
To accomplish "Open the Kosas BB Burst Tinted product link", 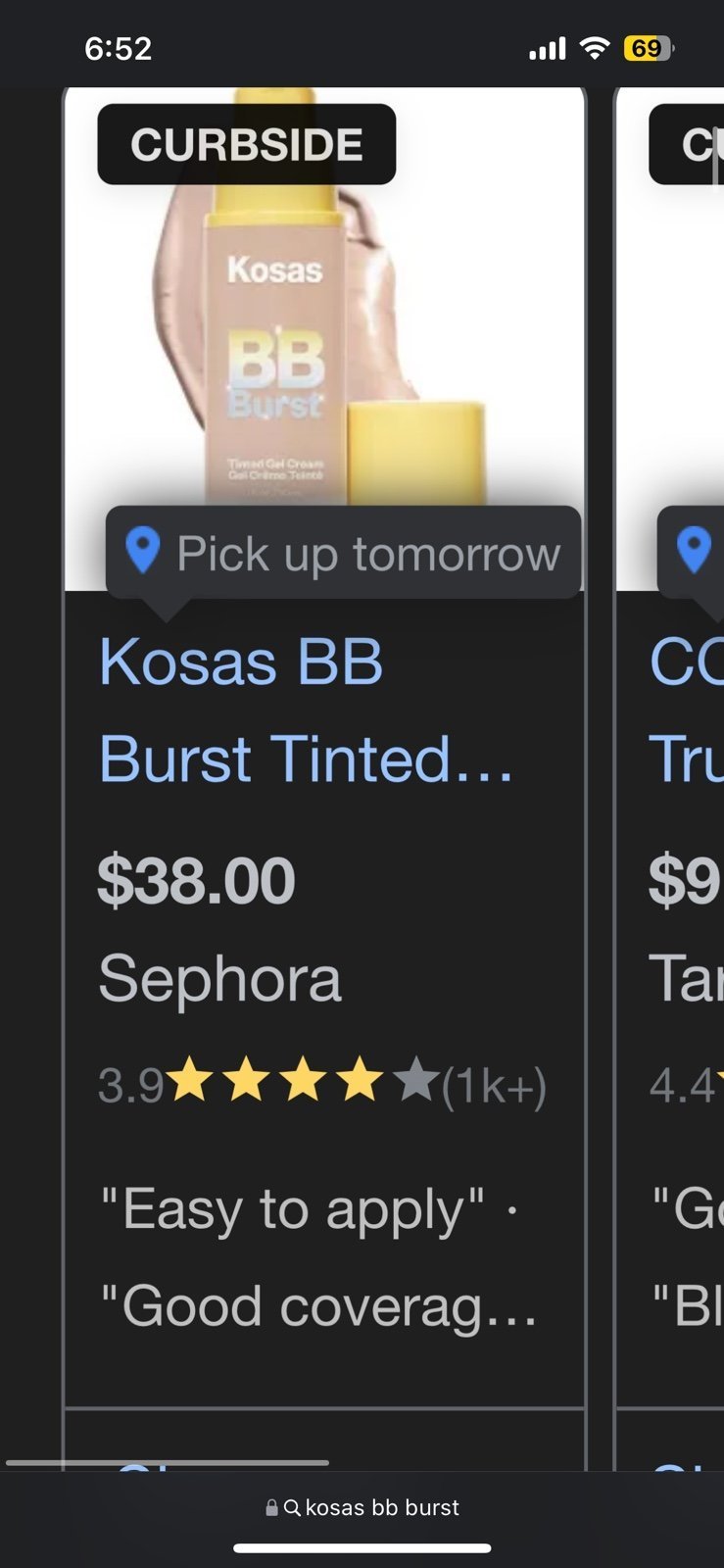I will pos(306,710).
